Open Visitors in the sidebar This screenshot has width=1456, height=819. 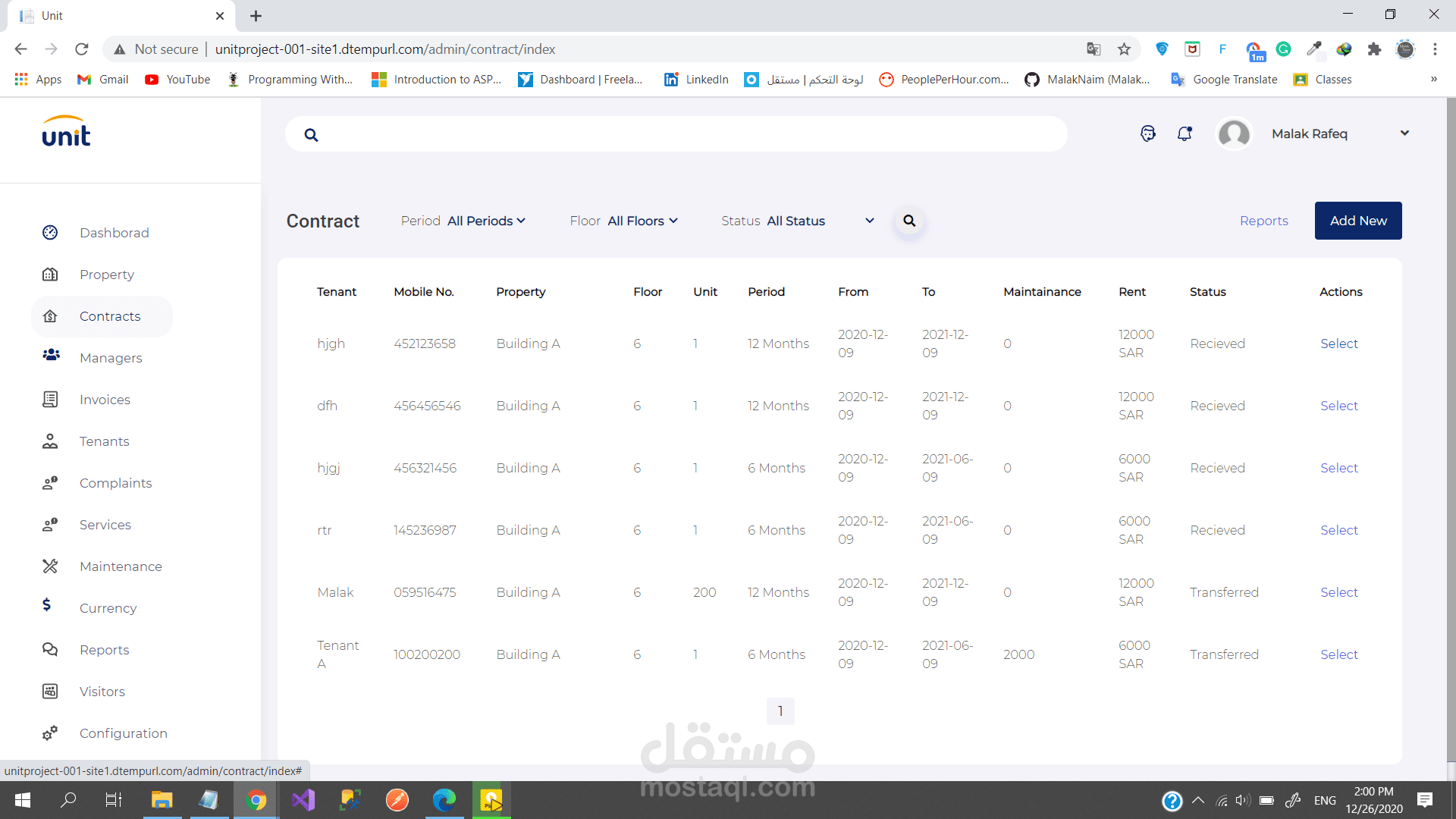point(102,692)
